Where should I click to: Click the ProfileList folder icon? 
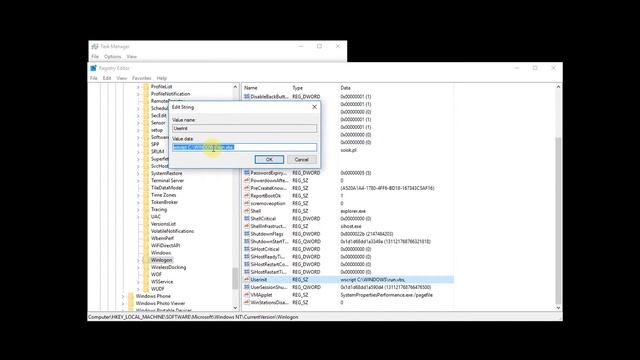(146, 87)
